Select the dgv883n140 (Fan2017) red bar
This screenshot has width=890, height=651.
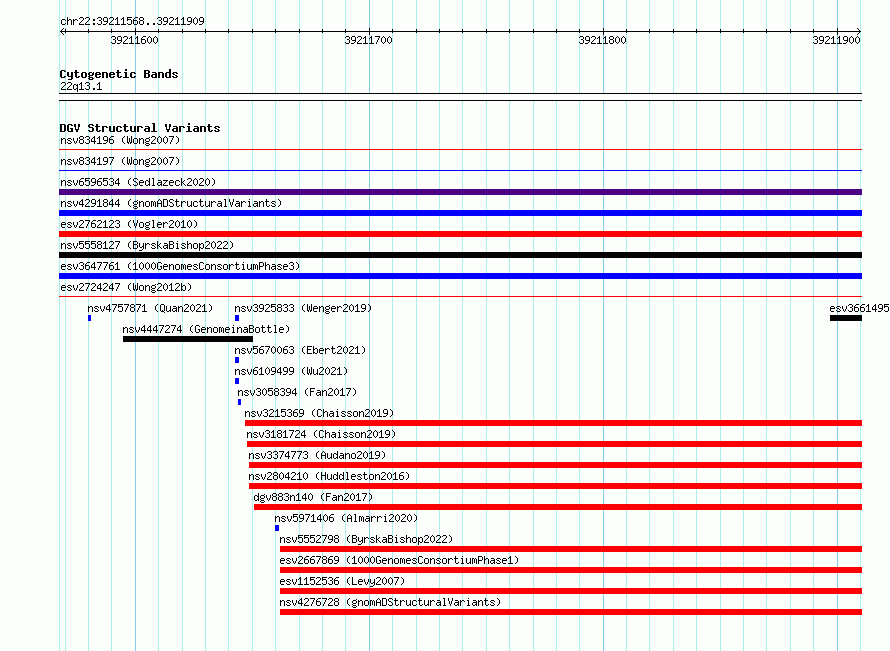click(558, 507)
